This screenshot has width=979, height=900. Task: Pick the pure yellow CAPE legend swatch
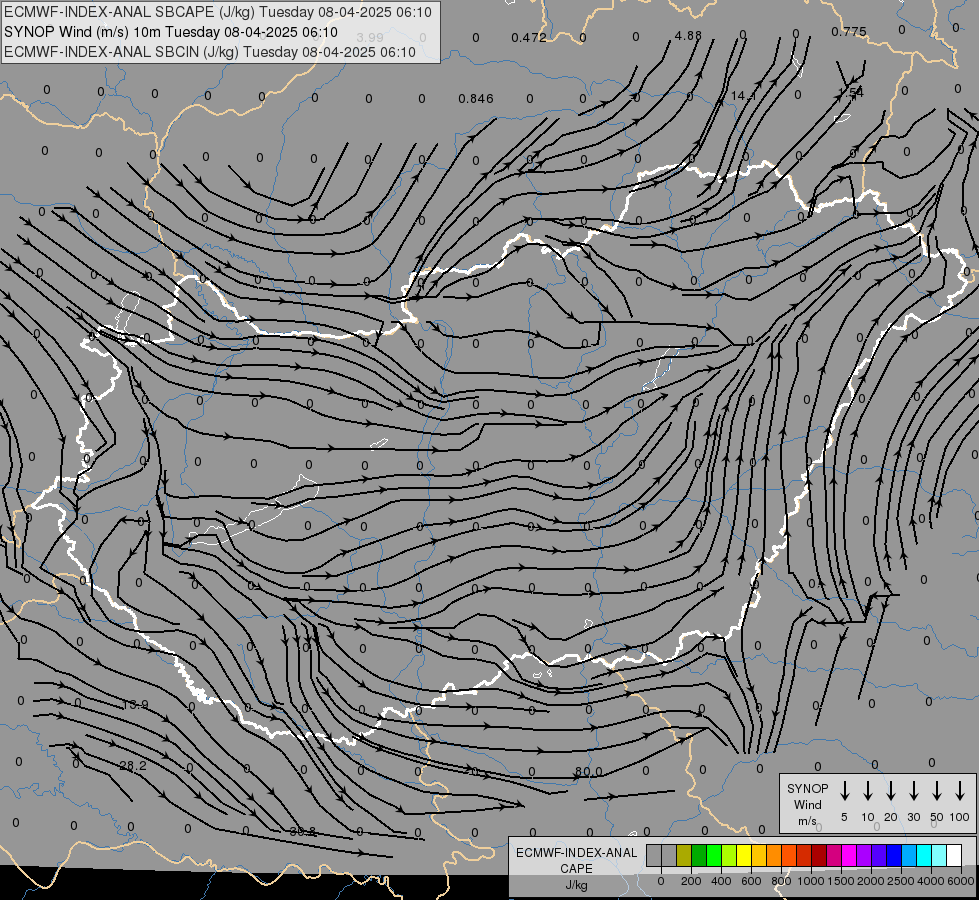tap(744, 855)
